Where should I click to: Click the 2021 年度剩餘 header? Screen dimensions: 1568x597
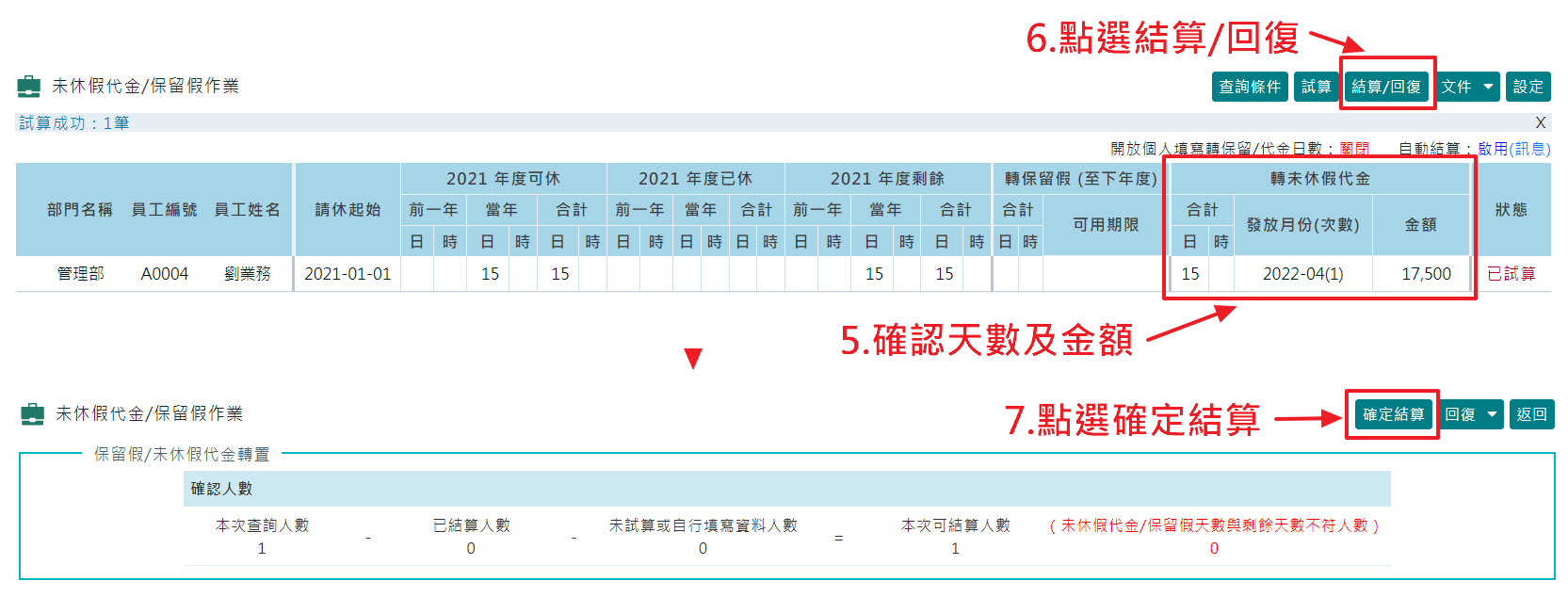click(x=887, y=179)
